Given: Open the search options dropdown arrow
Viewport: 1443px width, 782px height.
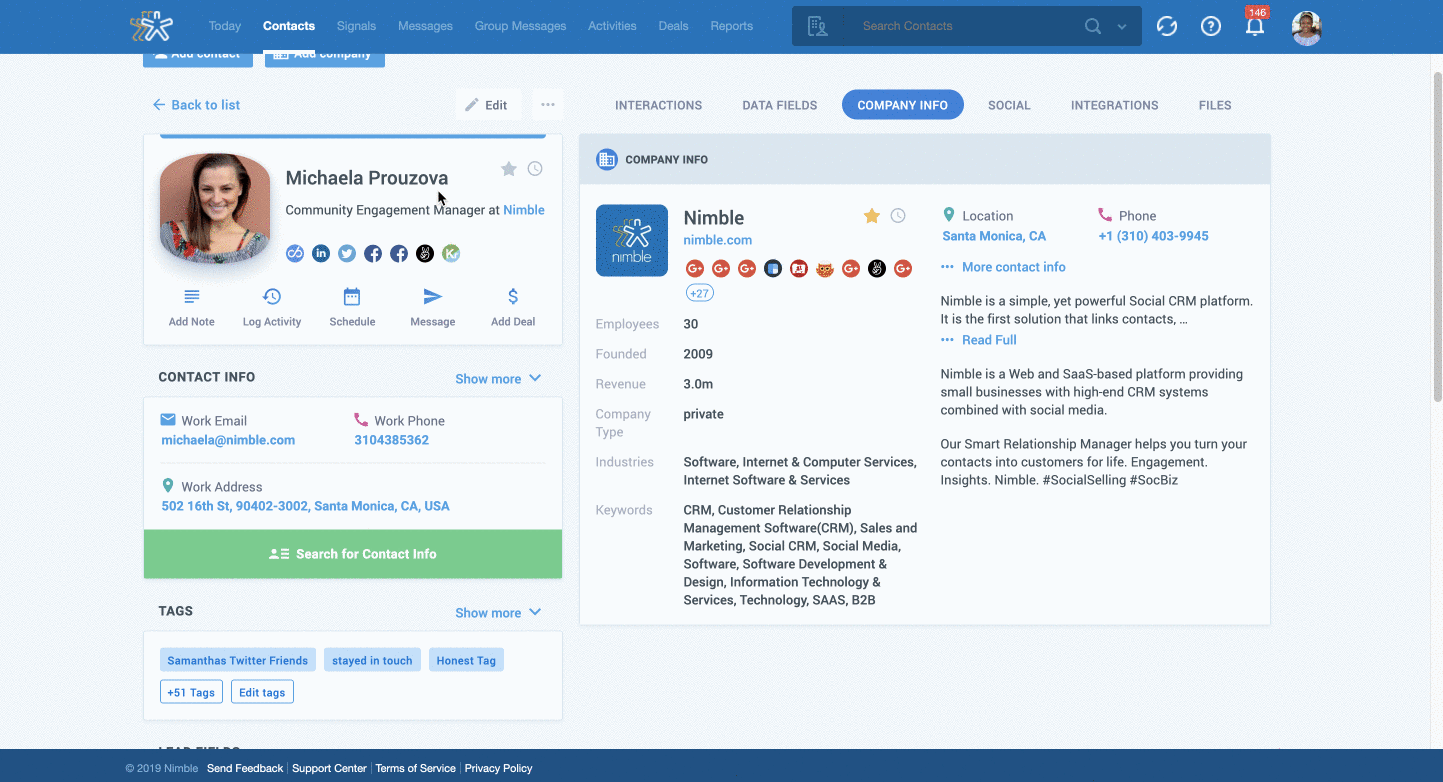Looking at the screenshot, I should coord(1121,25).
